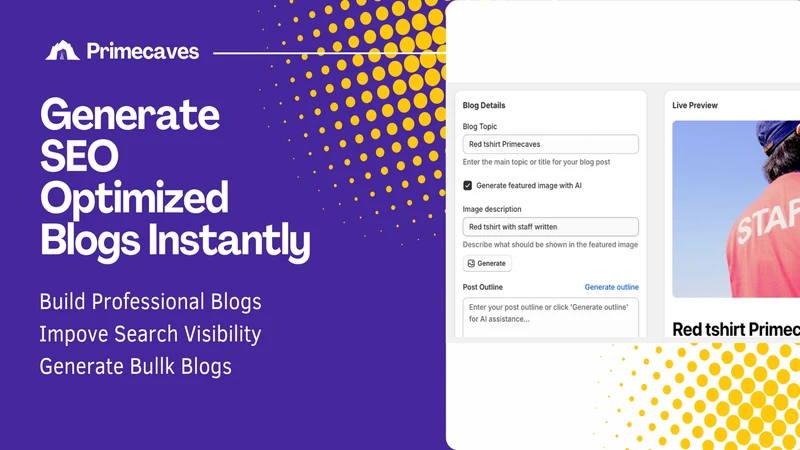Click the 'Primecaves' brand name text
Viewport: 800px width, 450px height.
(143, 51)
